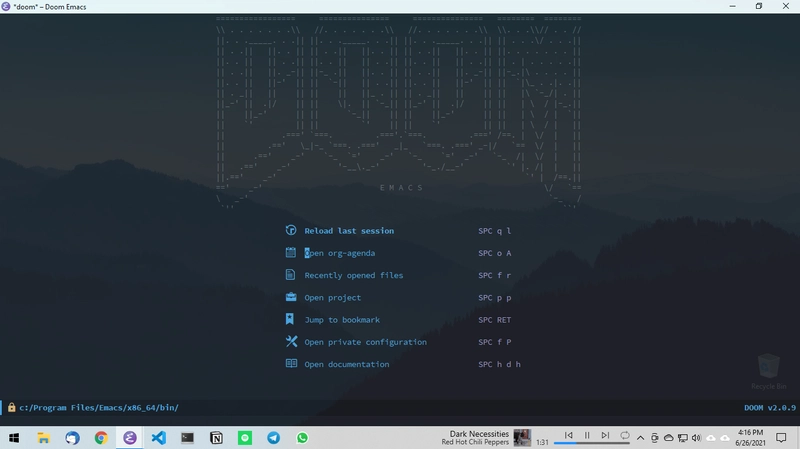Toggle repeat in the taskbar music player
The height and width of the screenshot is (449, 800).
coord(624,435)
